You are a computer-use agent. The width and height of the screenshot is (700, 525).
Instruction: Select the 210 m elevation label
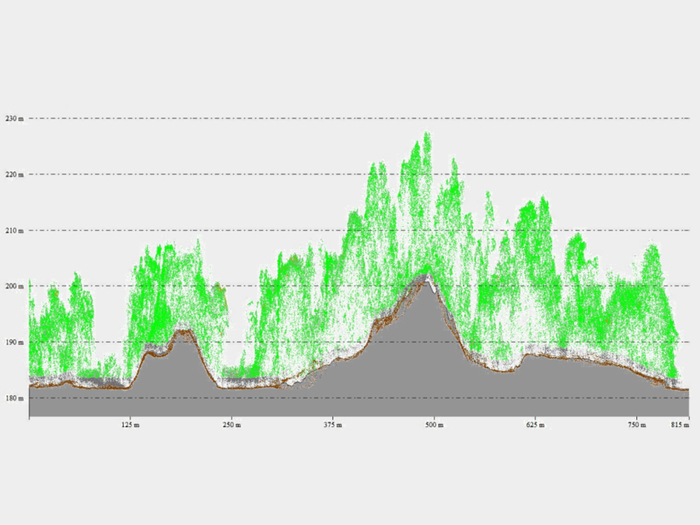14,231
